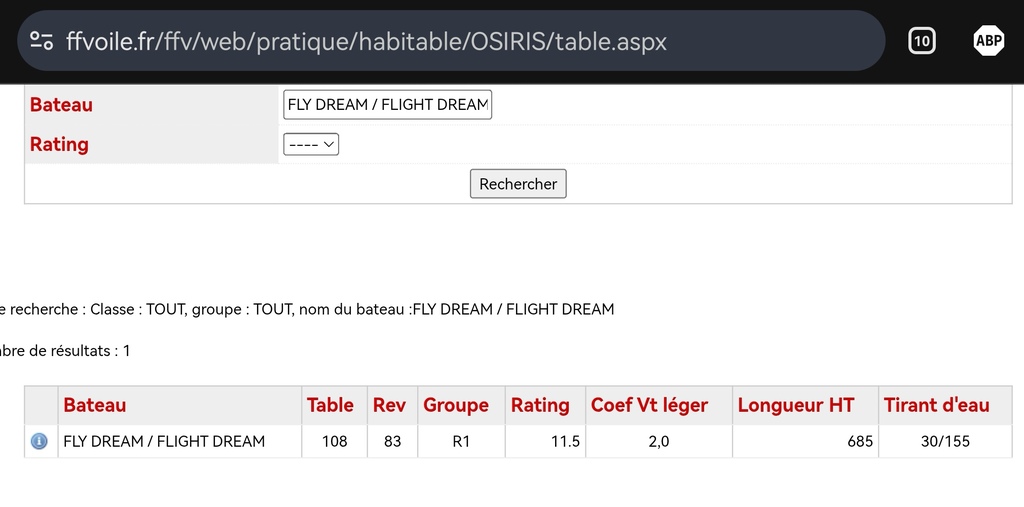Viewport: 1024px width, 507px height.
Task: Click the Coef Vt léger column header
Action: [x=649, y=405]
